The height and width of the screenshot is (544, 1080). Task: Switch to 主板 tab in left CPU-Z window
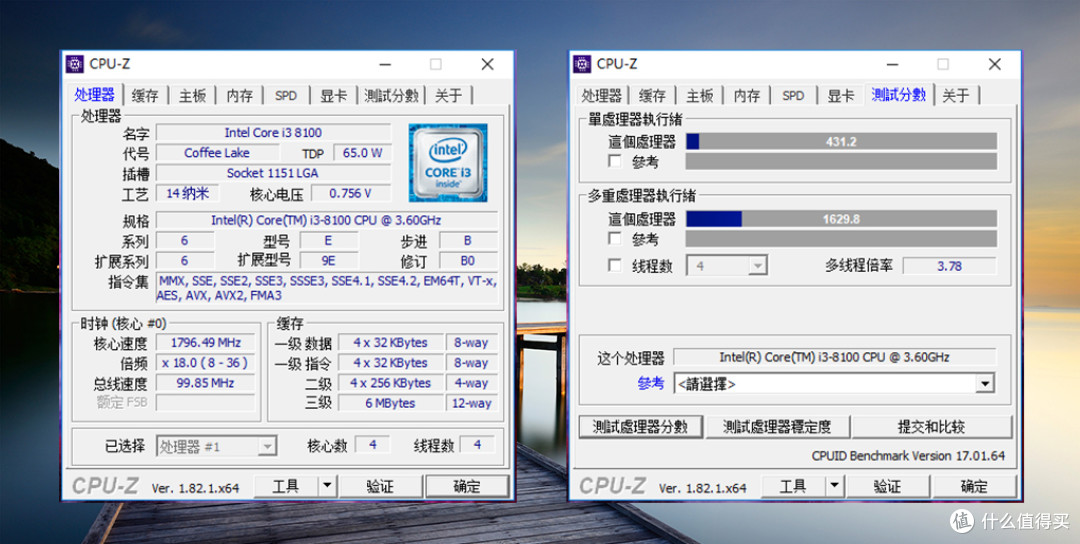click(x=192, y=96)
